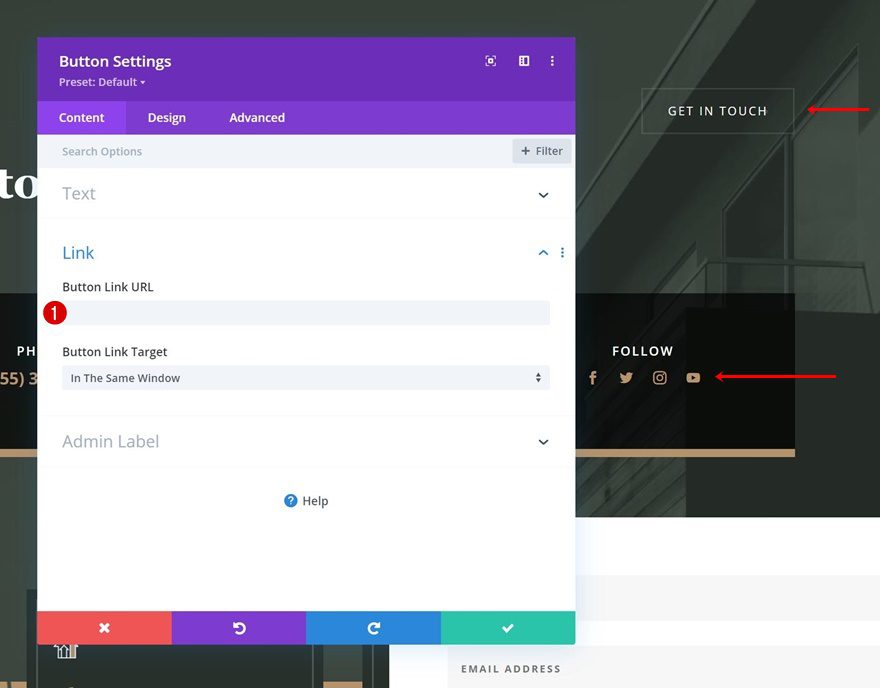Open the Preset: Default dropdown
This screenshot has height=688, width=880.
coord(102,82)
